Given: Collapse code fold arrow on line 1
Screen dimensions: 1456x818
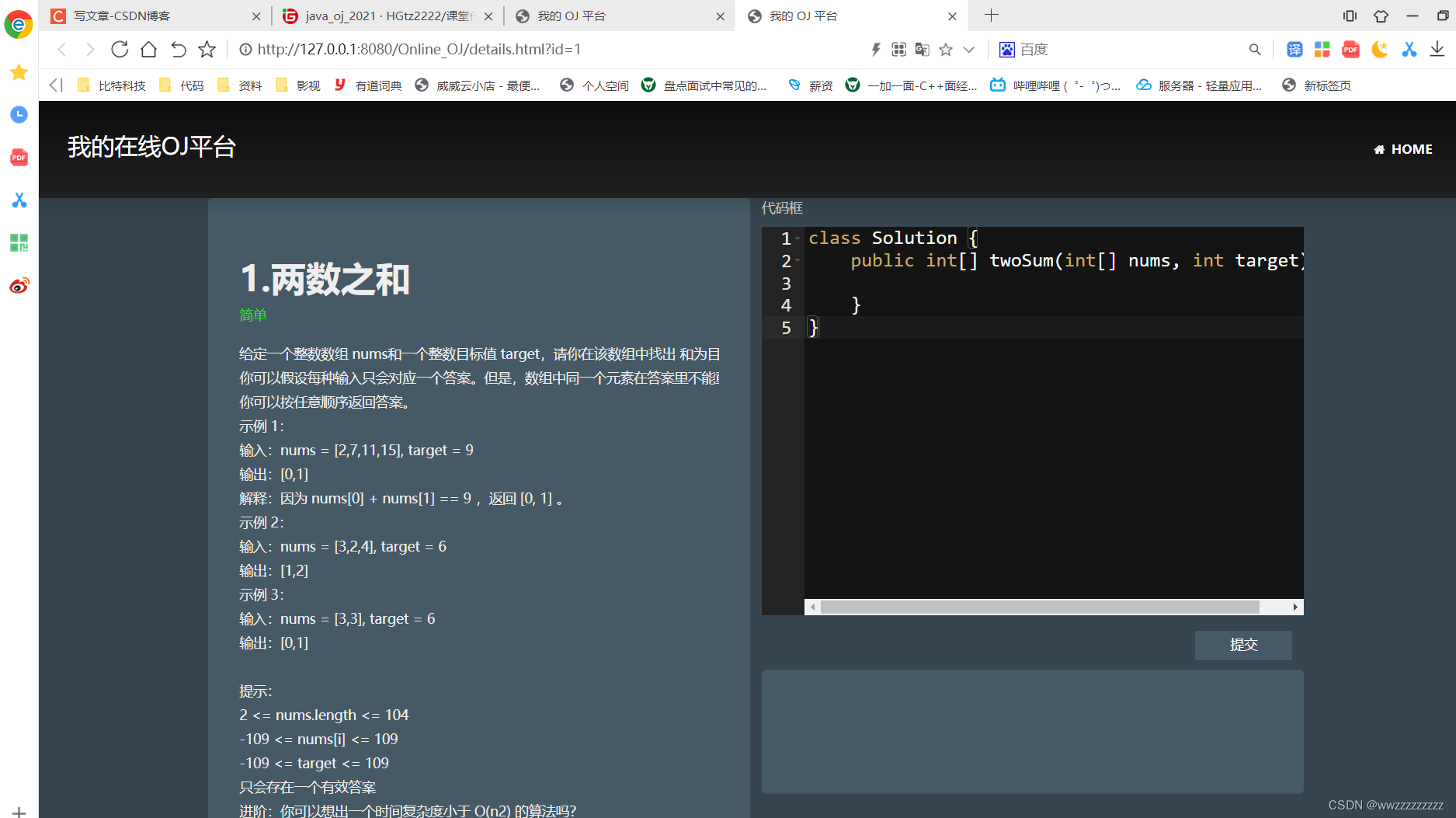Looking at the screenshot, I should (797, 238).
